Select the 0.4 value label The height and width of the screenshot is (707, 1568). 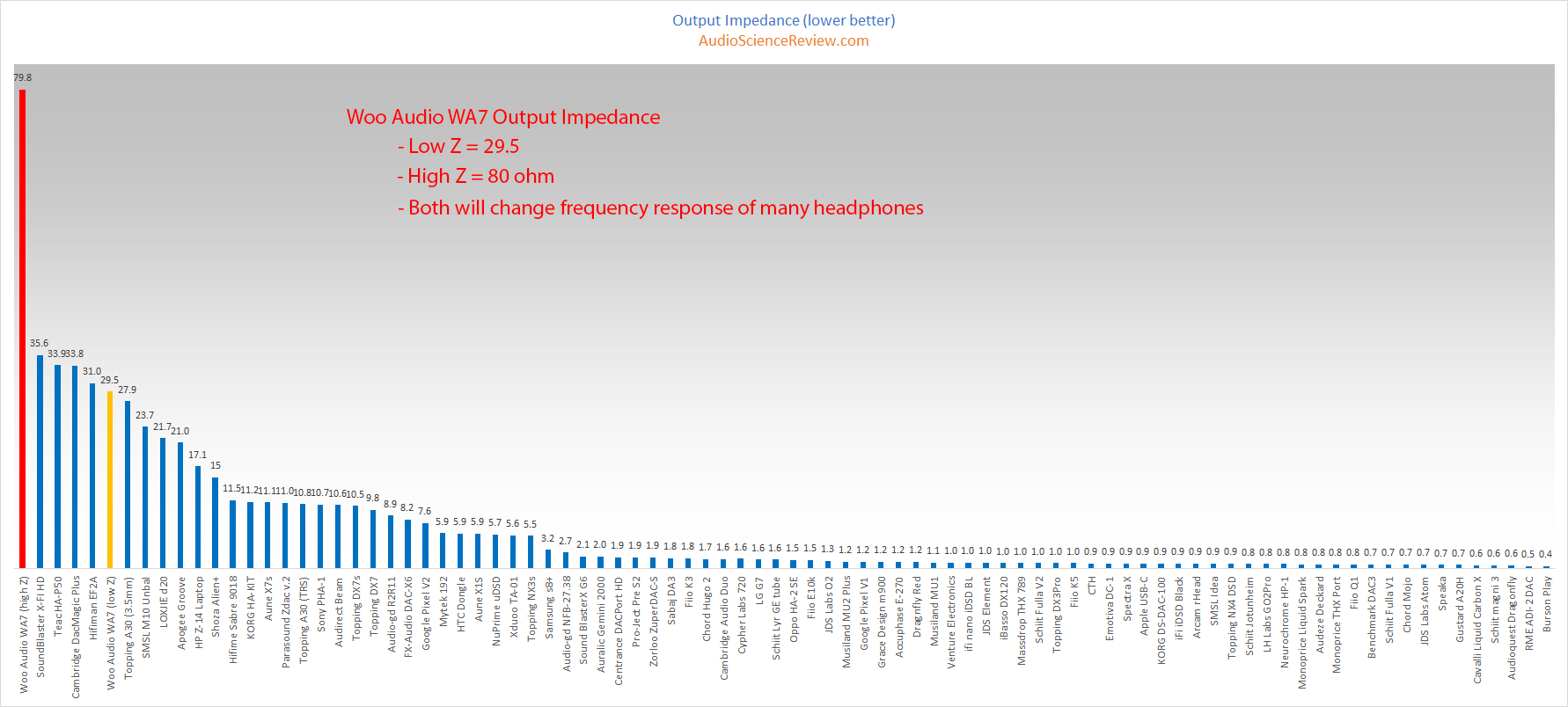(x=1546, y=554)
